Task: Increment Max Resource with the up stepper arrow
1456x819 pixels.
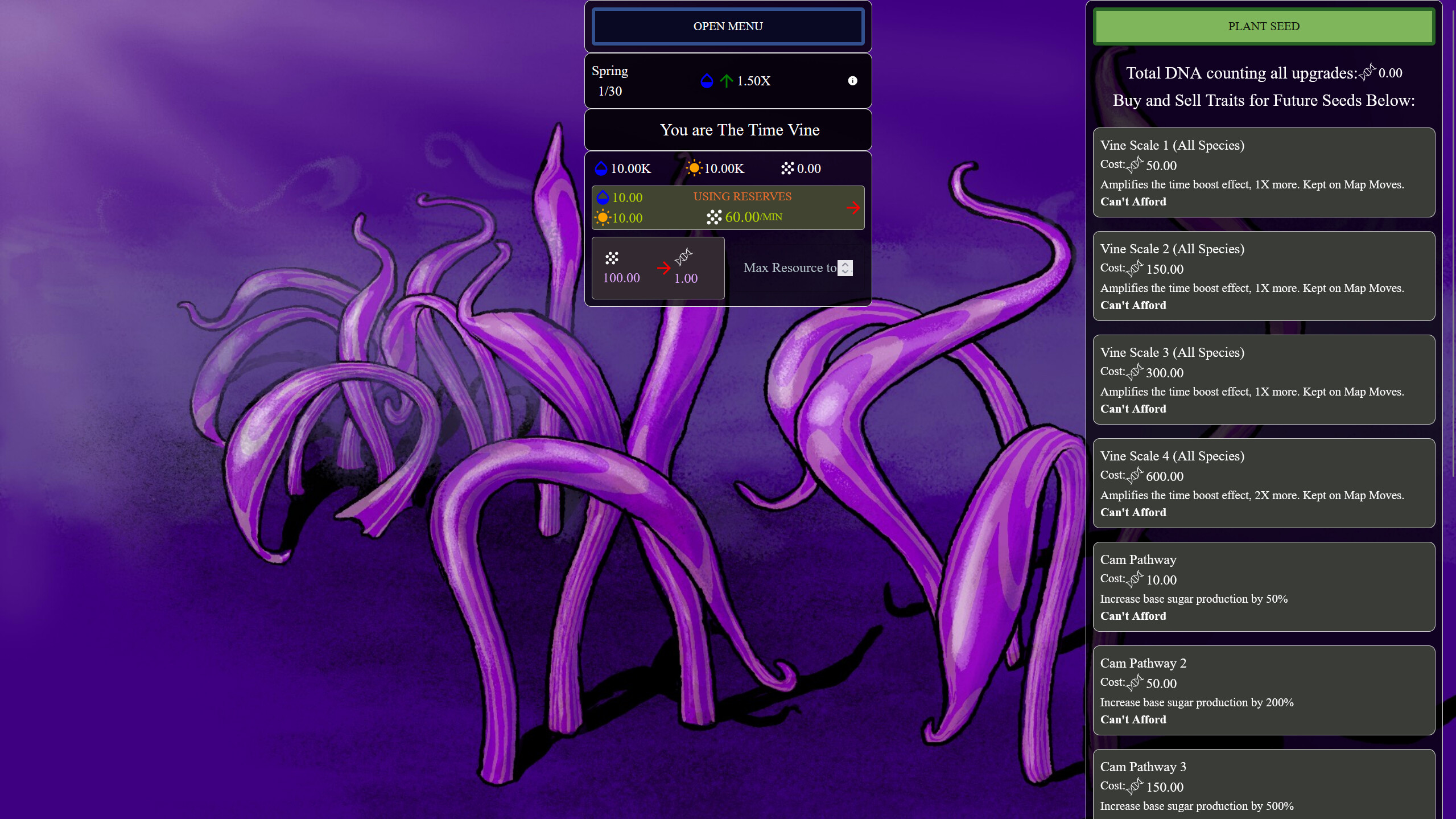Action: [x=845, y=264]
